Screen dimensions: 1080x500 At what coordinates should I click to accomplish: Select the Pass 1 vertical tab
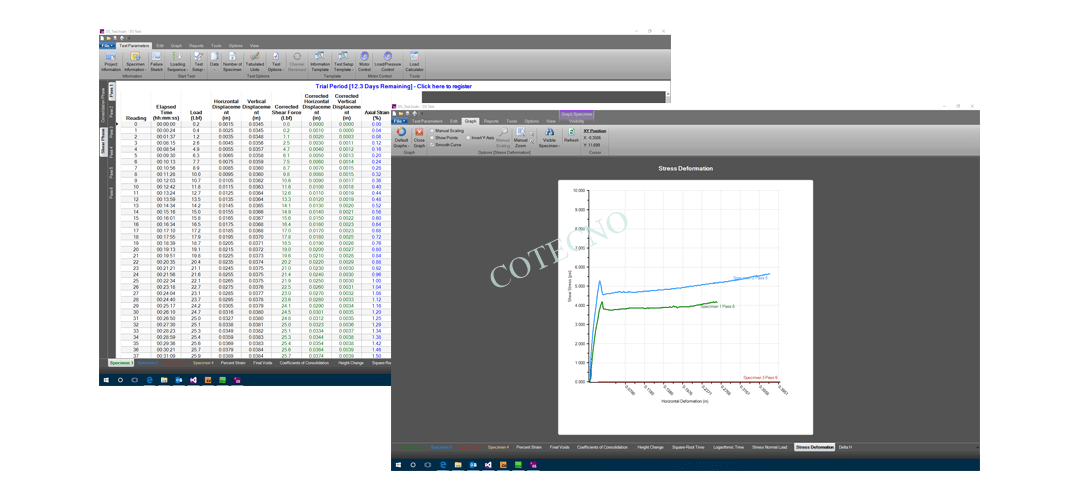(113, 91)
